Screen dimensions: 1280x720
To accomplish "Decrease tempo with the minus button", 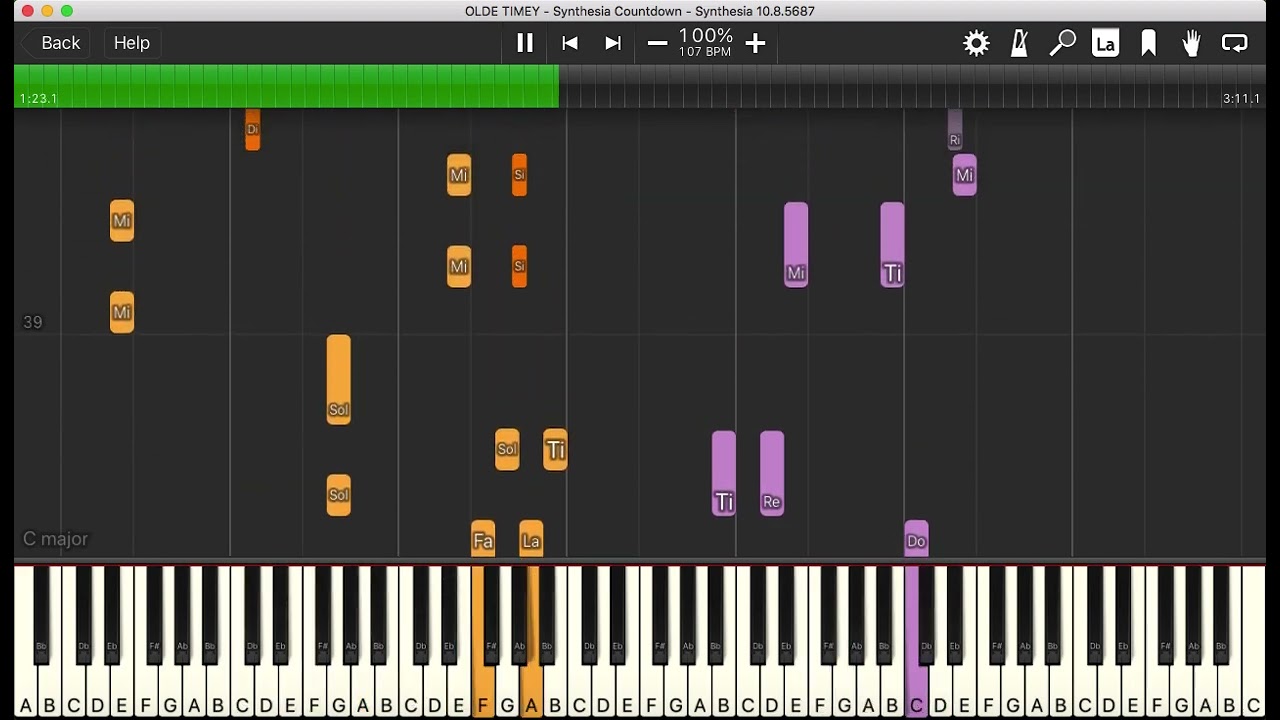I will click(x=657, y=43).
